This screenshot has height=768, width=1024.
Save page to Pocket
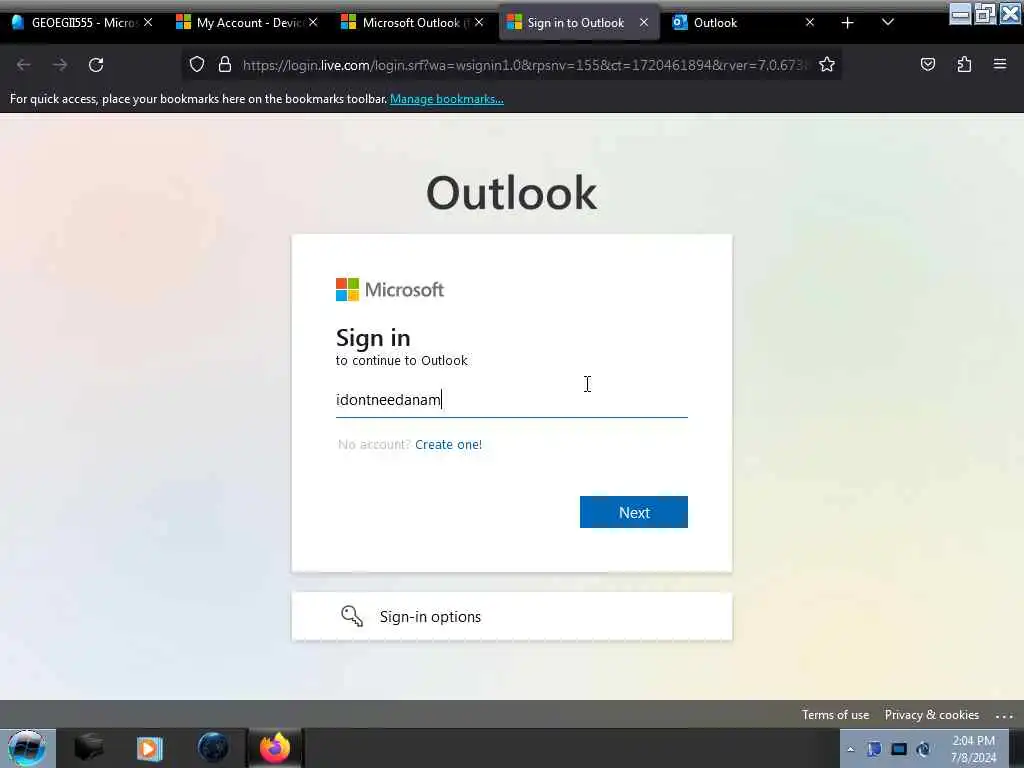pyautogui.click(x=927, y=64)
